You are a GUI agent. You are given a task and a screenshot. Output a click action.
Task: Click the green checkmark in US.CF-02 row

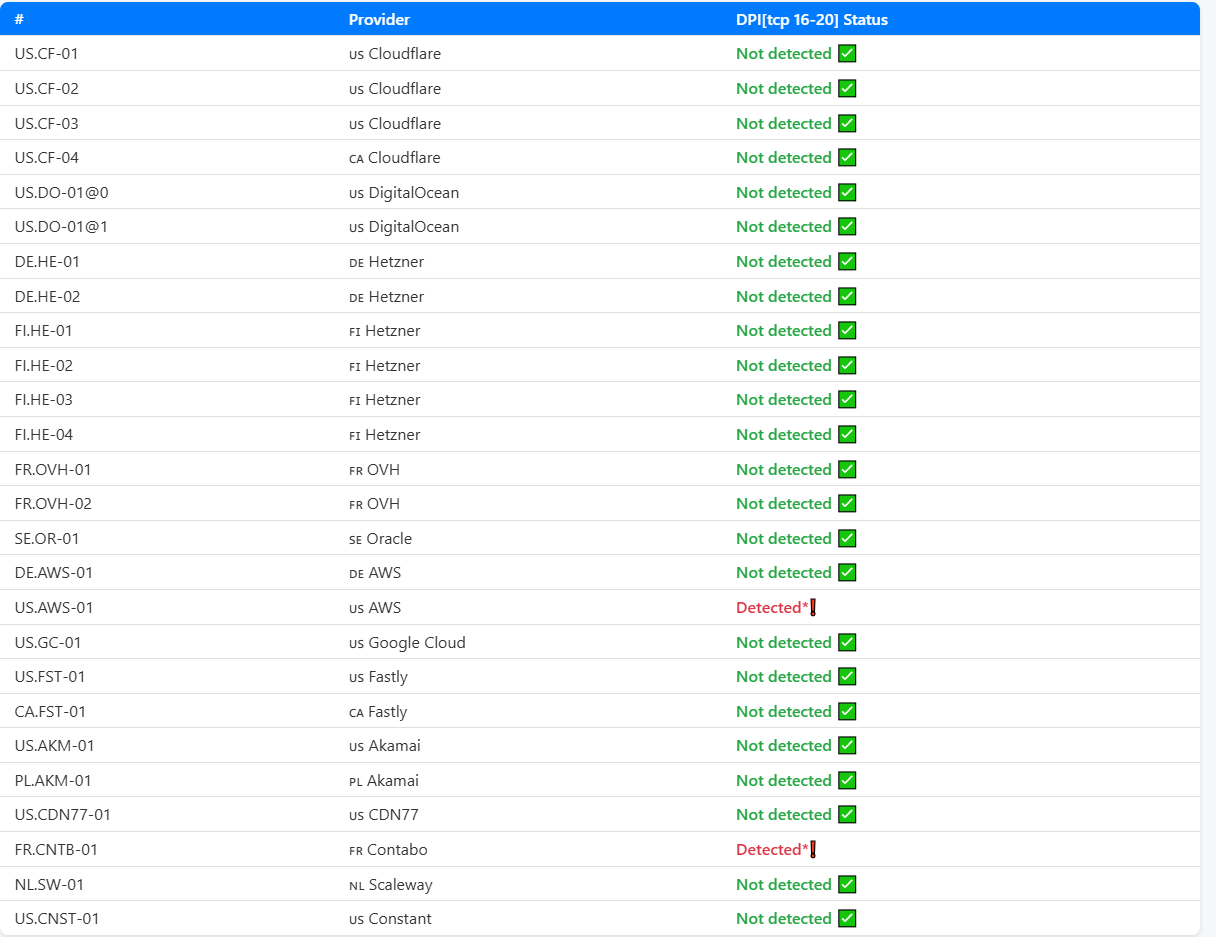pos(847,88)
